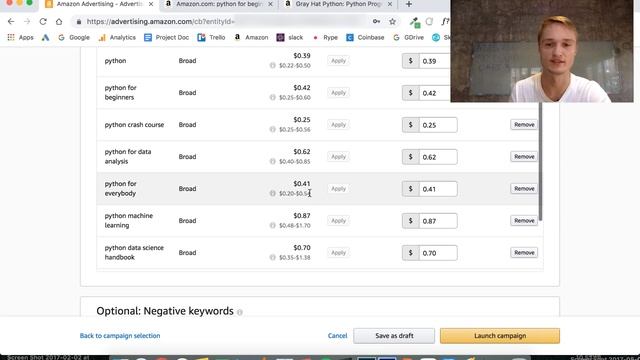This screenshot has height=360, width=640.
Task: Show bid info for python for data analysis
Action: tap(273, 161)
